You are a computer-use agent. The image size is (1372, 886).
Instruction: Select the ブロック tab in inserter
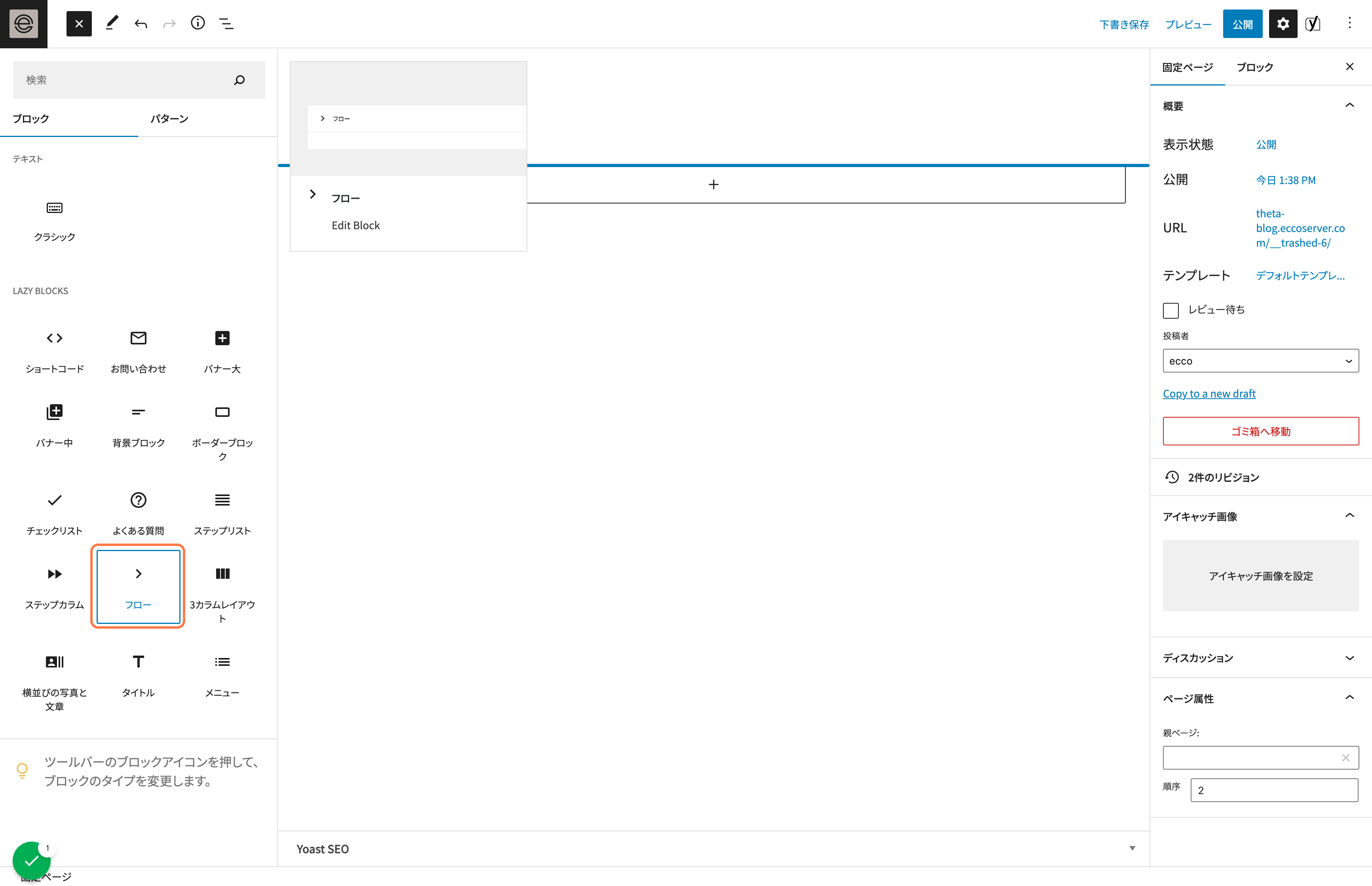tap(31, 118)
